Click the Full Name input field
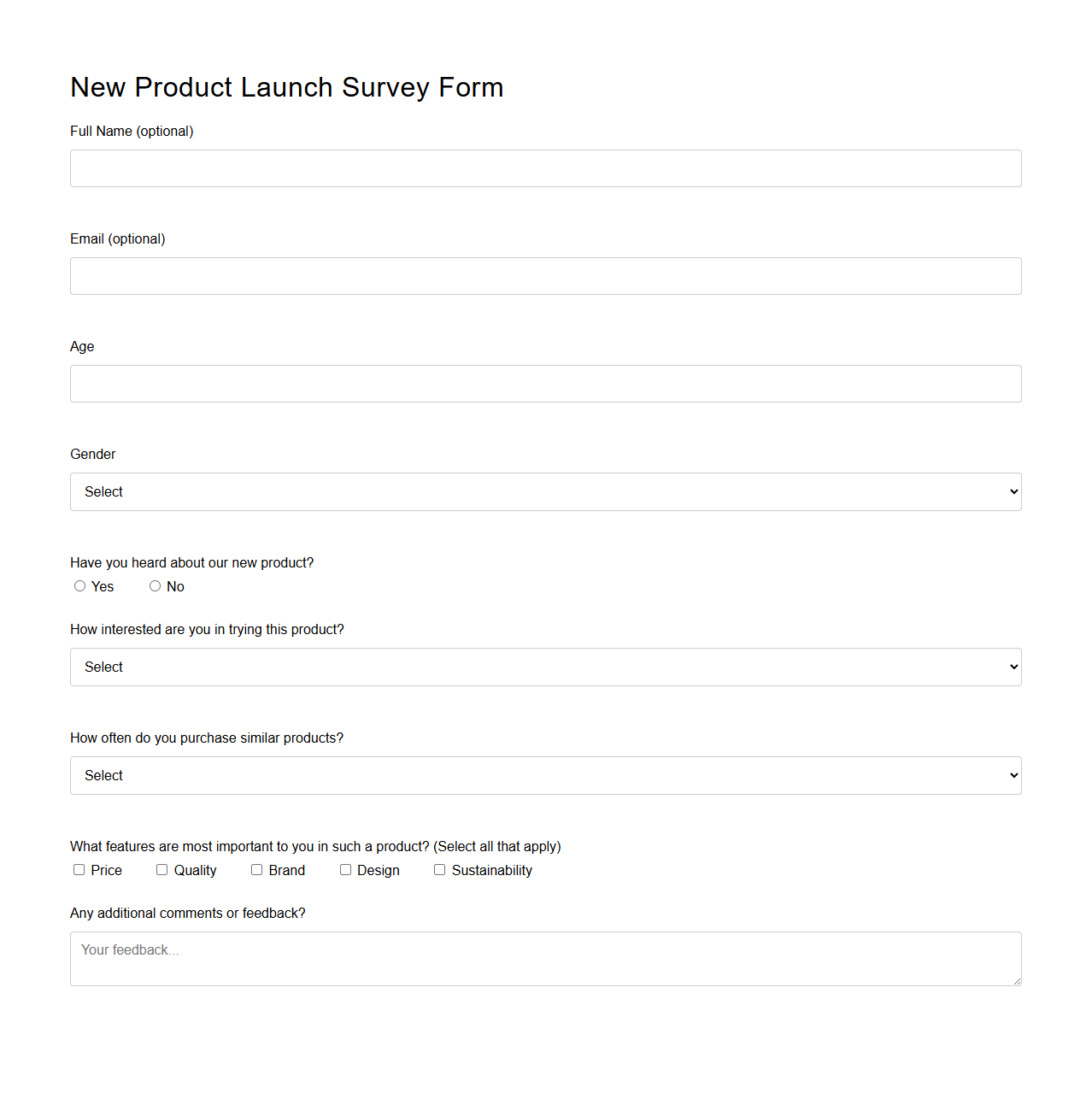This screenshot has height=1111, width=1092. (545, 168)
